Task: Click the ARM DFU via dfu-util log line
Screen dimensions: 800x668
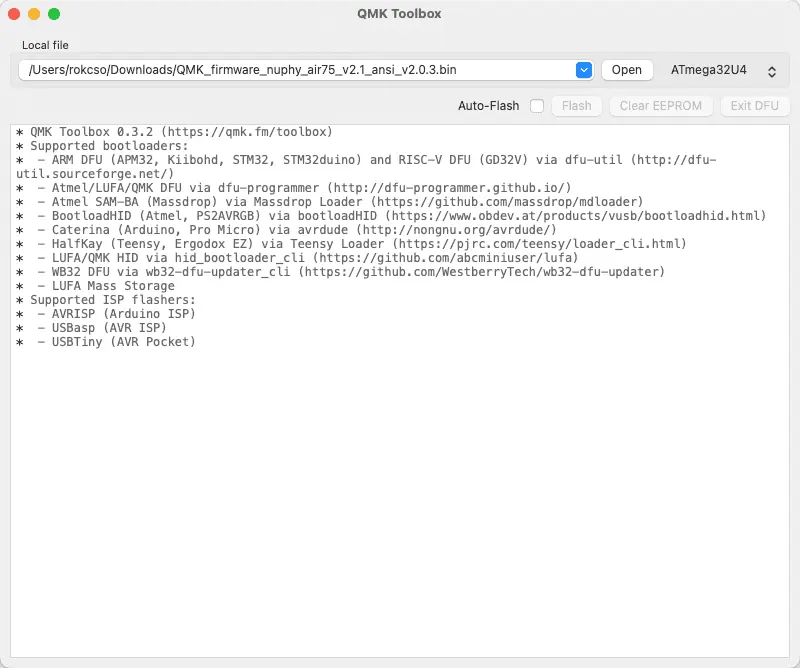Action: 366,167
